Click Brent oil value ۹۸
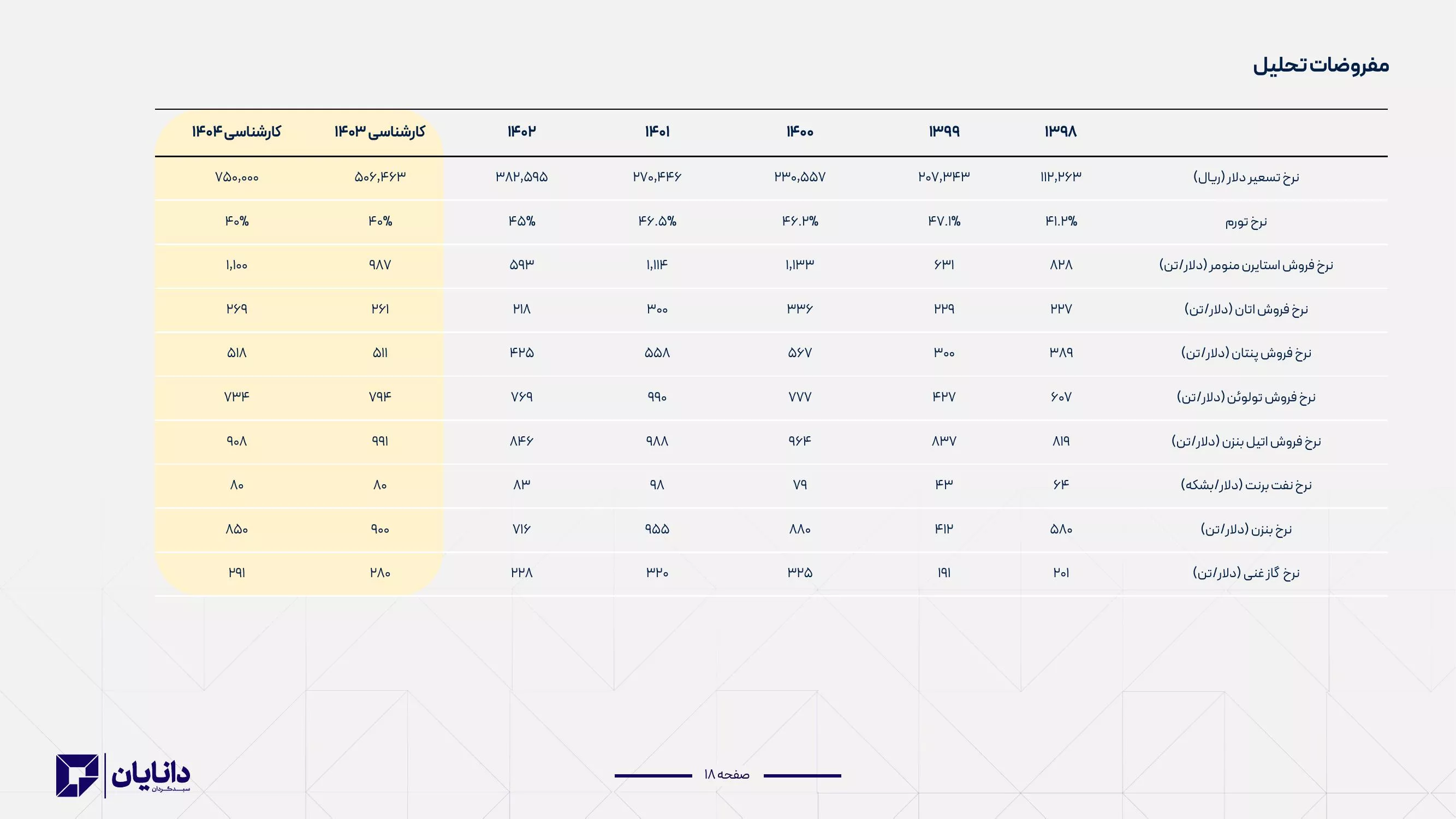 coord(657,484)
